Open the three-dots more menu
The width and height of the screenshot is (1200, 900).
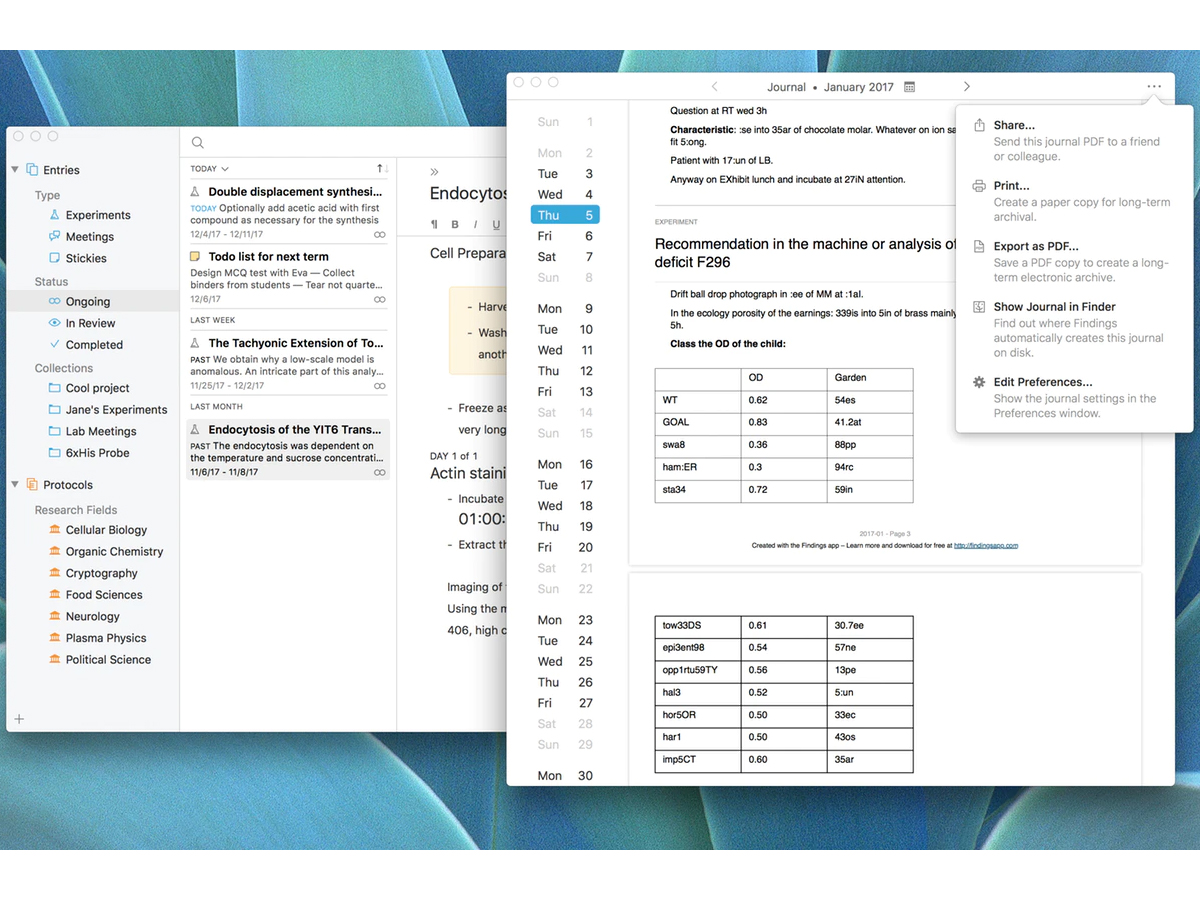[1154, 87]
